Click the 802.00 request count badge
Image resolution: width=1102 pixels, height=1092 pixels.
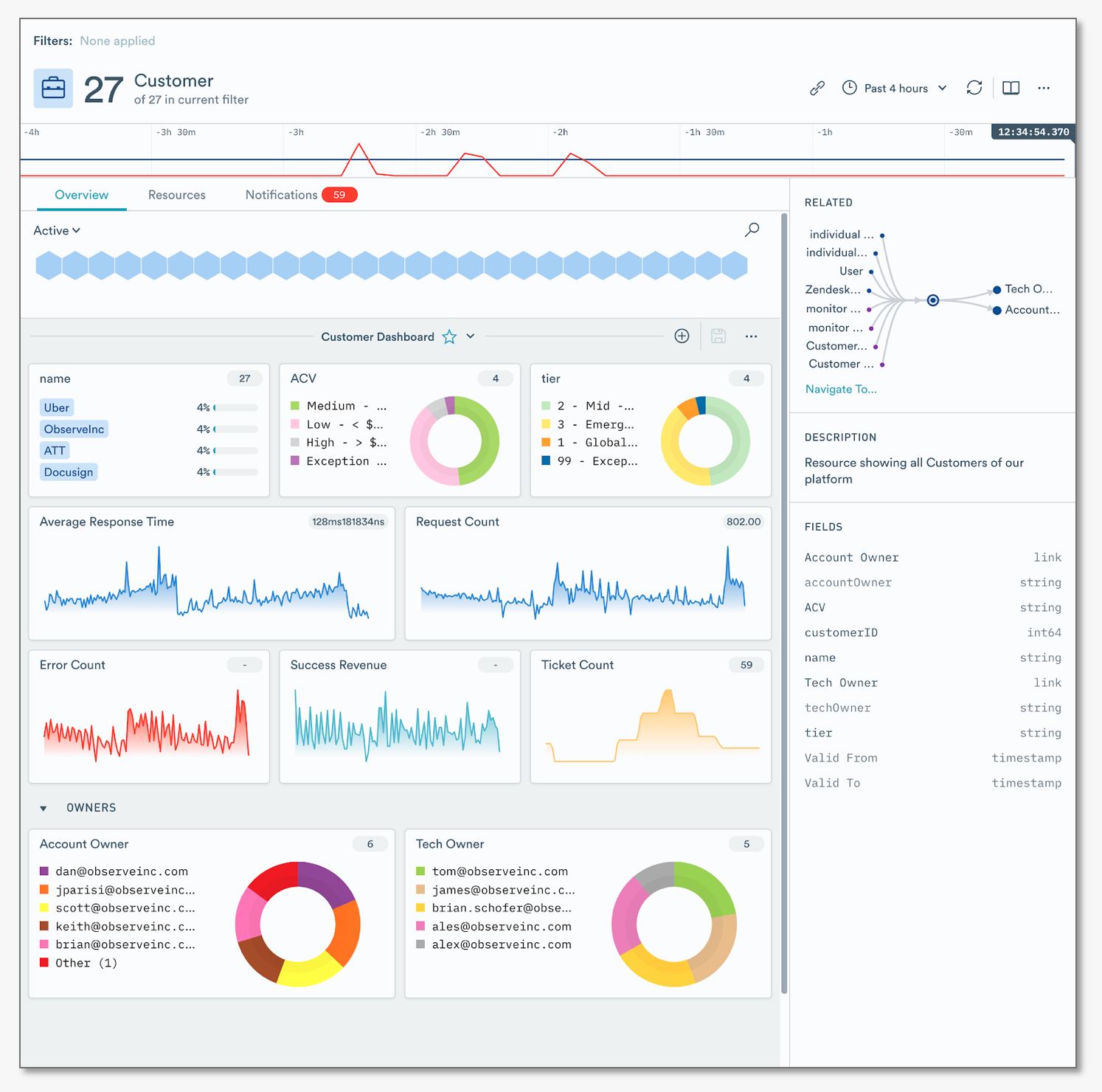click(x=743, y=522)
